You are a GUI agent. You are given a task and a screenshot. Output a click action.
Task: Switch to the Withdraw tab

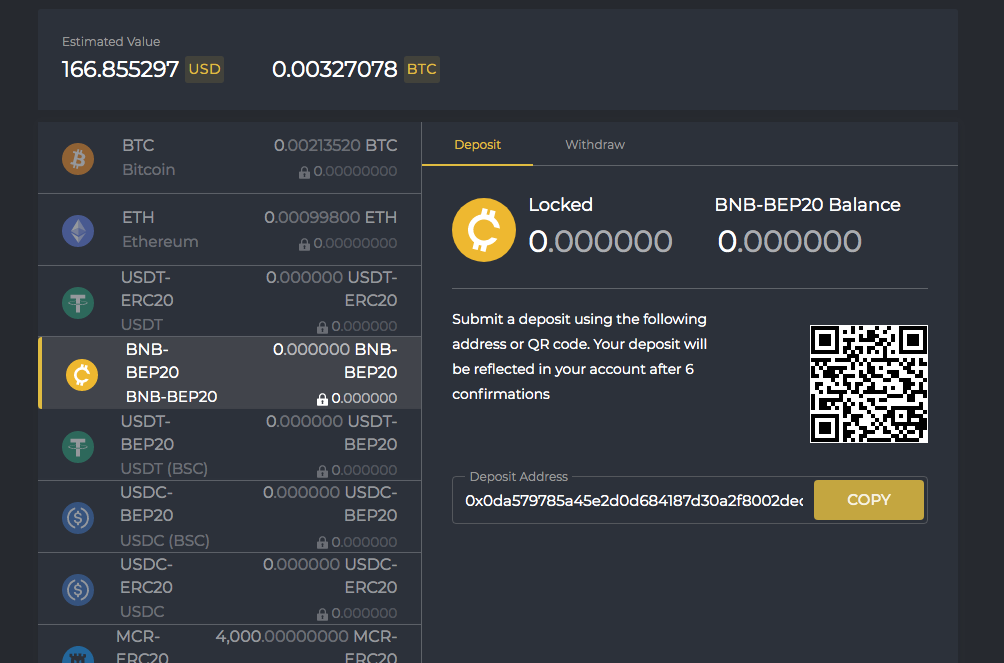[594, 144]
